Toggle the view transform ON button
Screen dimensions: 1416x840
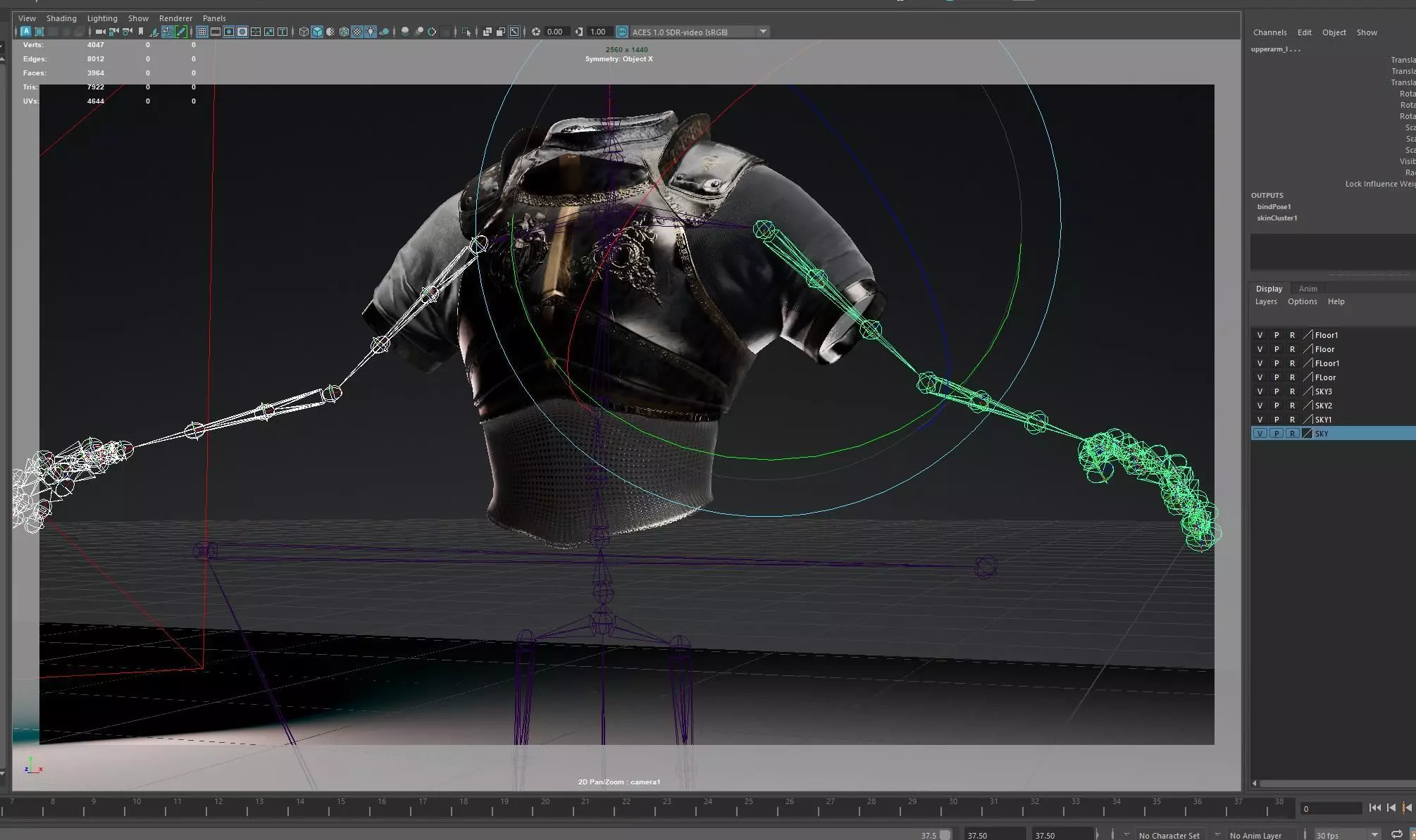coord(621,32)
